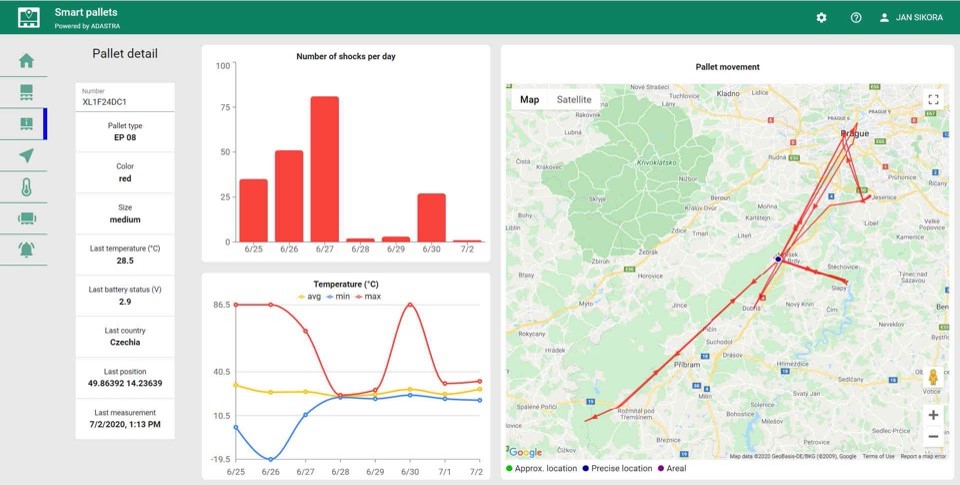Viewport: 960px width, 485px height.
Task: Open the Home icon in the sidebar
Action: pyautogui.click(x=26, y=61)
